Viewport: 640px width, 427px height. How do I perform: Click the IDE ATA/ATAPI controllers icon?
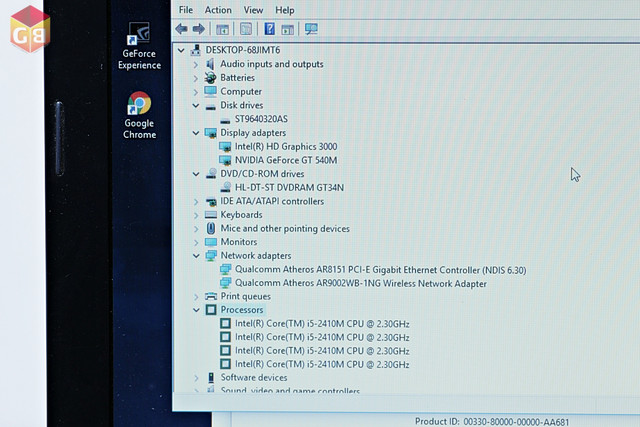(x=211, y=202)
